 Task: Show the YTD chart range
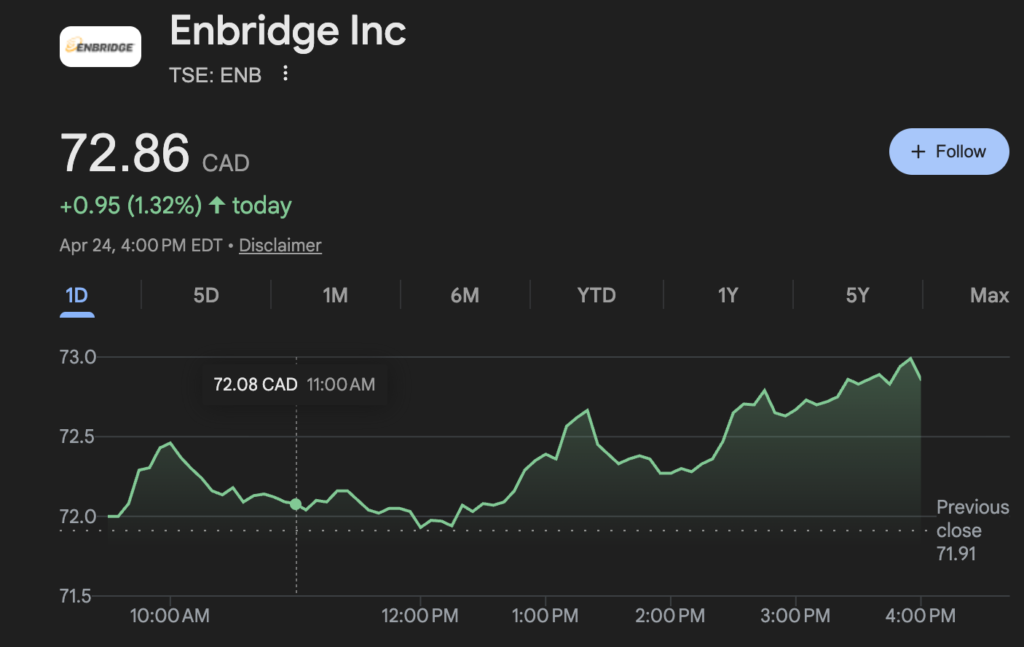(596, 296)
